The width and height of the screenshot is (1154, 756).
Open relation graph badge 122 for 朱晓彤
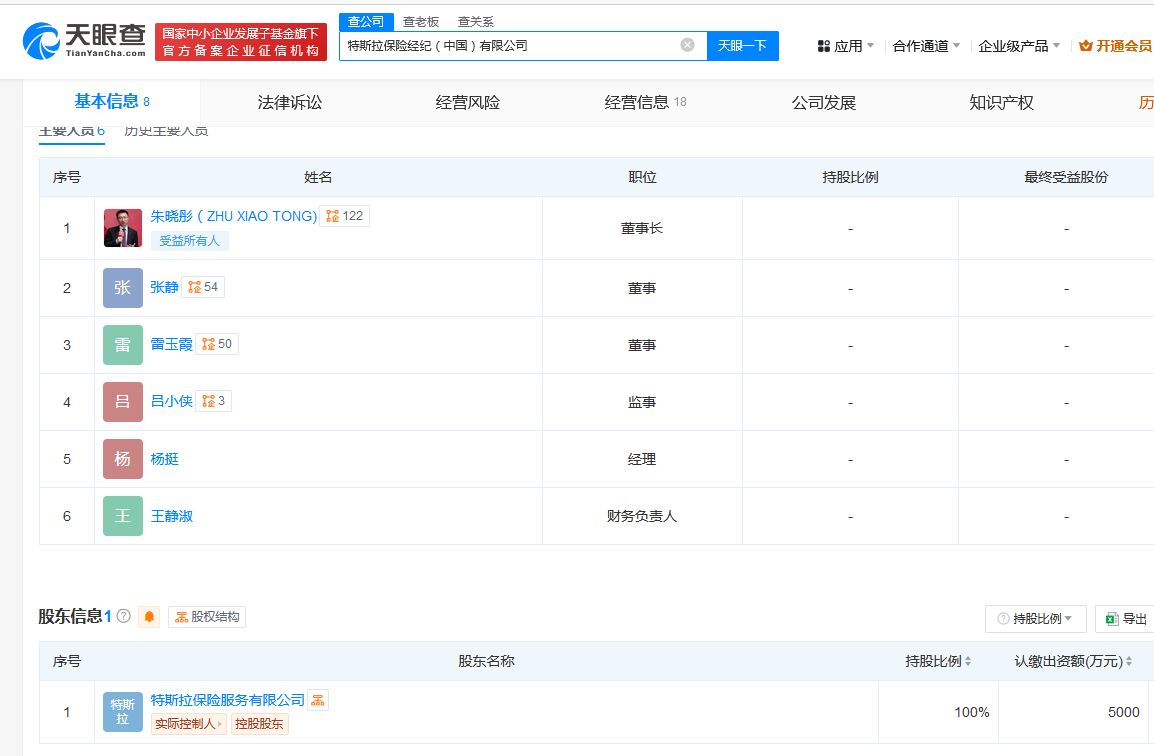tap(344, 216)
